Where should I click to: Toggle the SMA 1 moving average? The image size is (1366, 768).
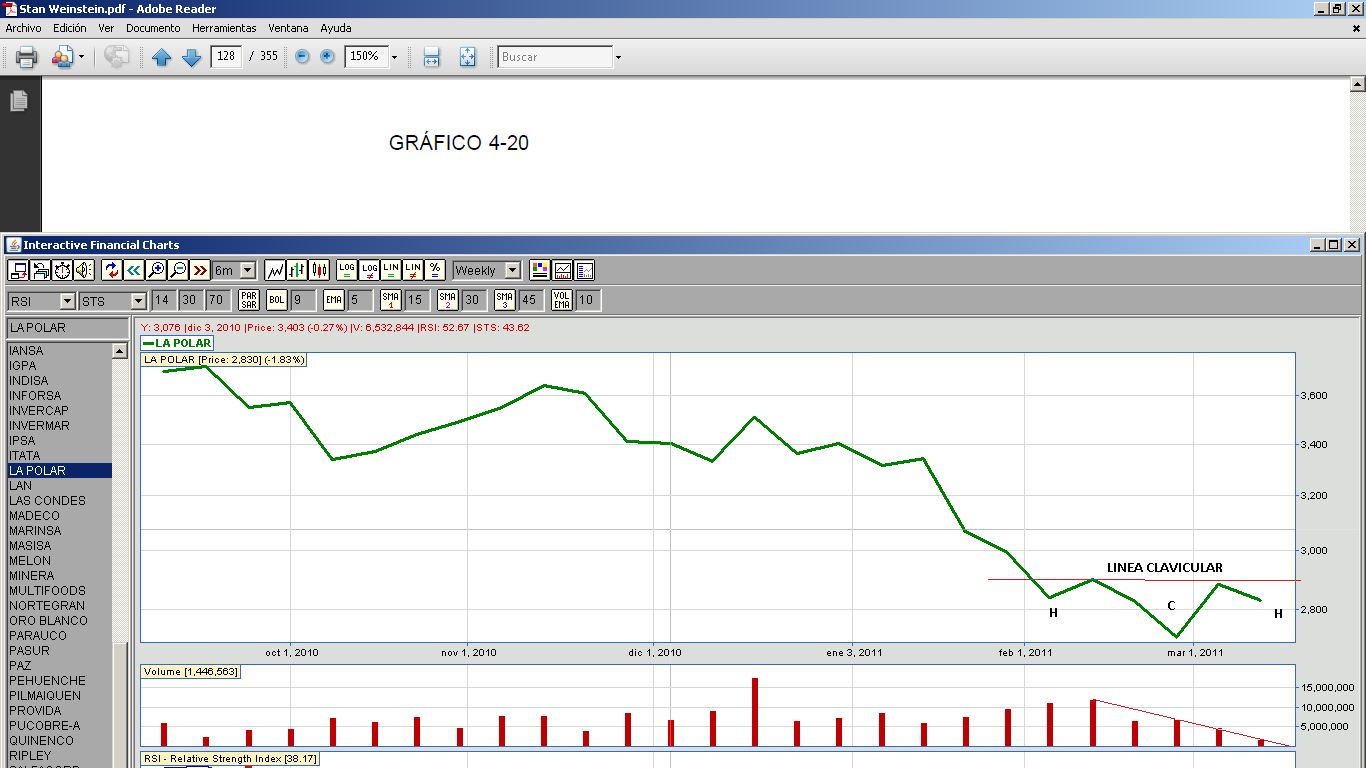point(391,300)
